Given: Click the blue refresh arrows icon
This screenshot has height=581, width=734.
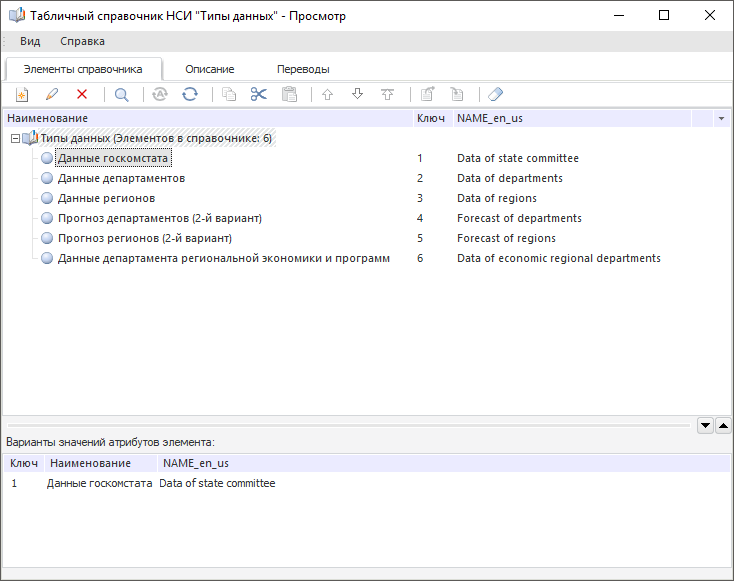Looking at the screenshot, I should 189,95.
